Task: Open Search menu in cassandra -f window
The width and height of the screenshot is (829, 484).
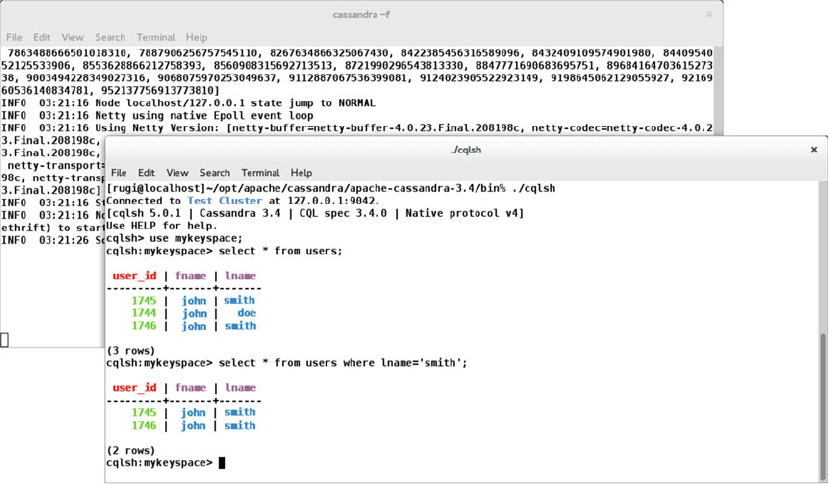Action: pos(110,38)
